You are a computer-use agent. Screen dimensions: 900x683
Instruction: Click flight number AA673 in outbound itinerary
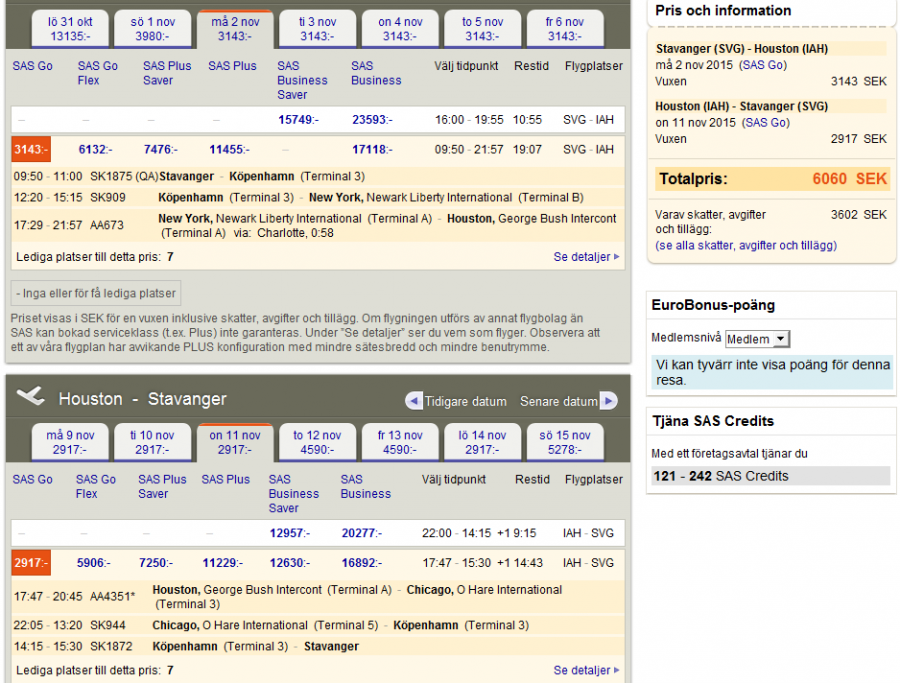[x=107, y=225]
